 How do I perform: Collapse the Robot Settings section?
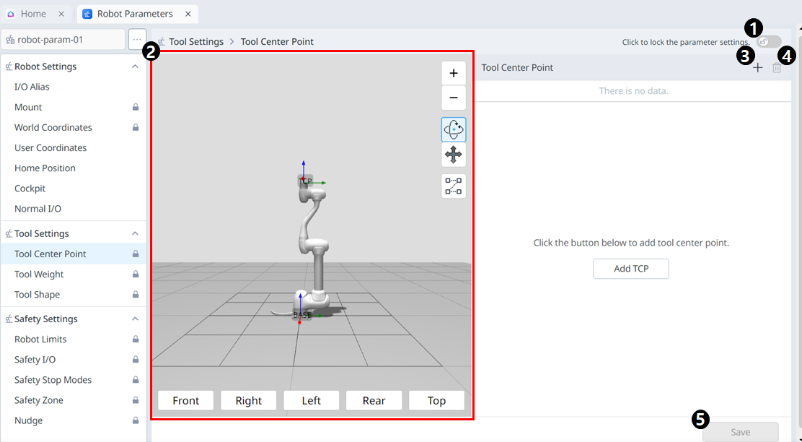pos(135,67)
